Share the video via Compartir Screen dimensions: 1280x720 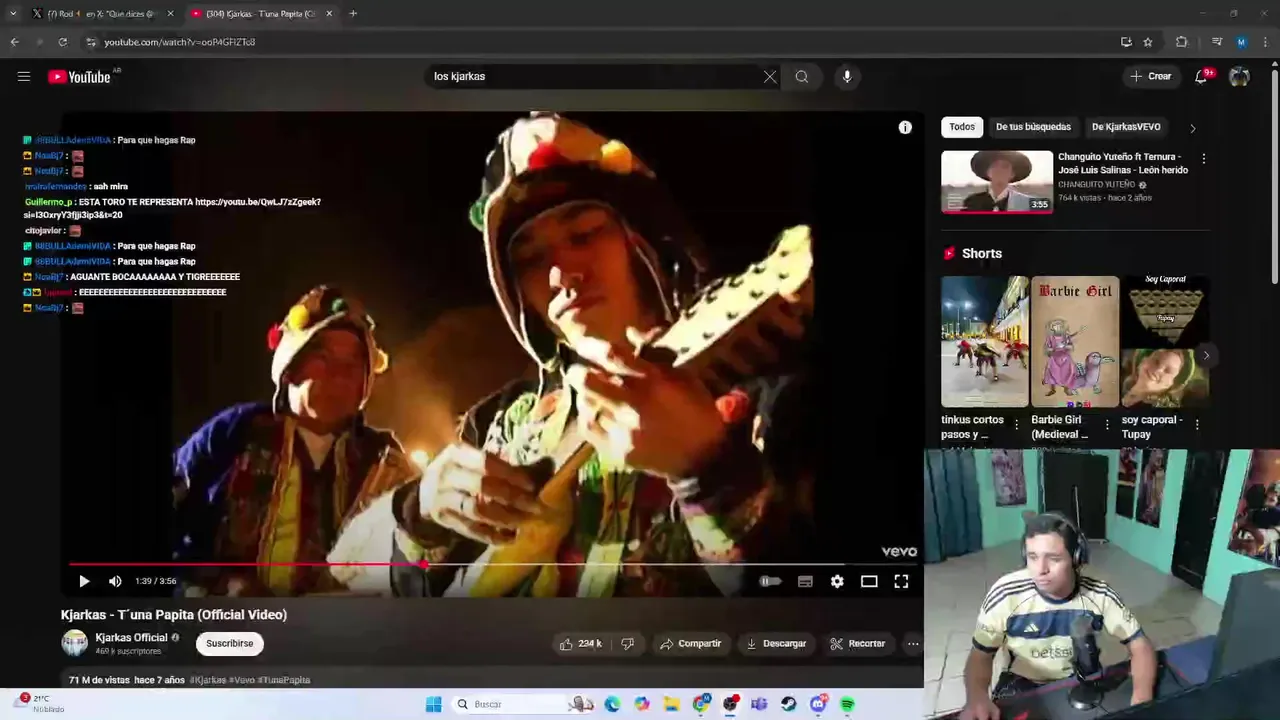coord(690,644)
